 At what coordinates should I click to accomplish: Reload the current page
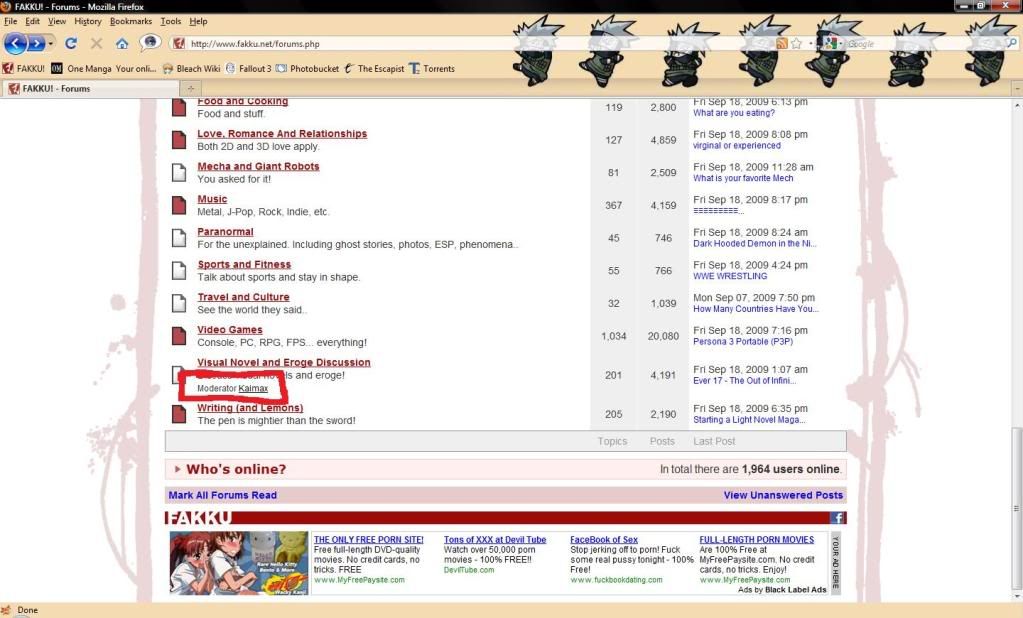[72, 43]
